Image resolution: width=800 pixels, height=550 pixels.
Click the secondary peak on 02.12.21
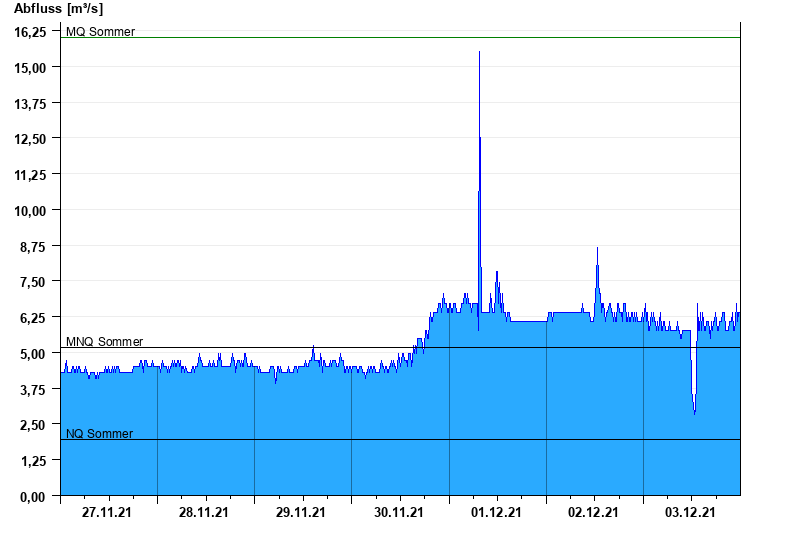coord(597,249)
